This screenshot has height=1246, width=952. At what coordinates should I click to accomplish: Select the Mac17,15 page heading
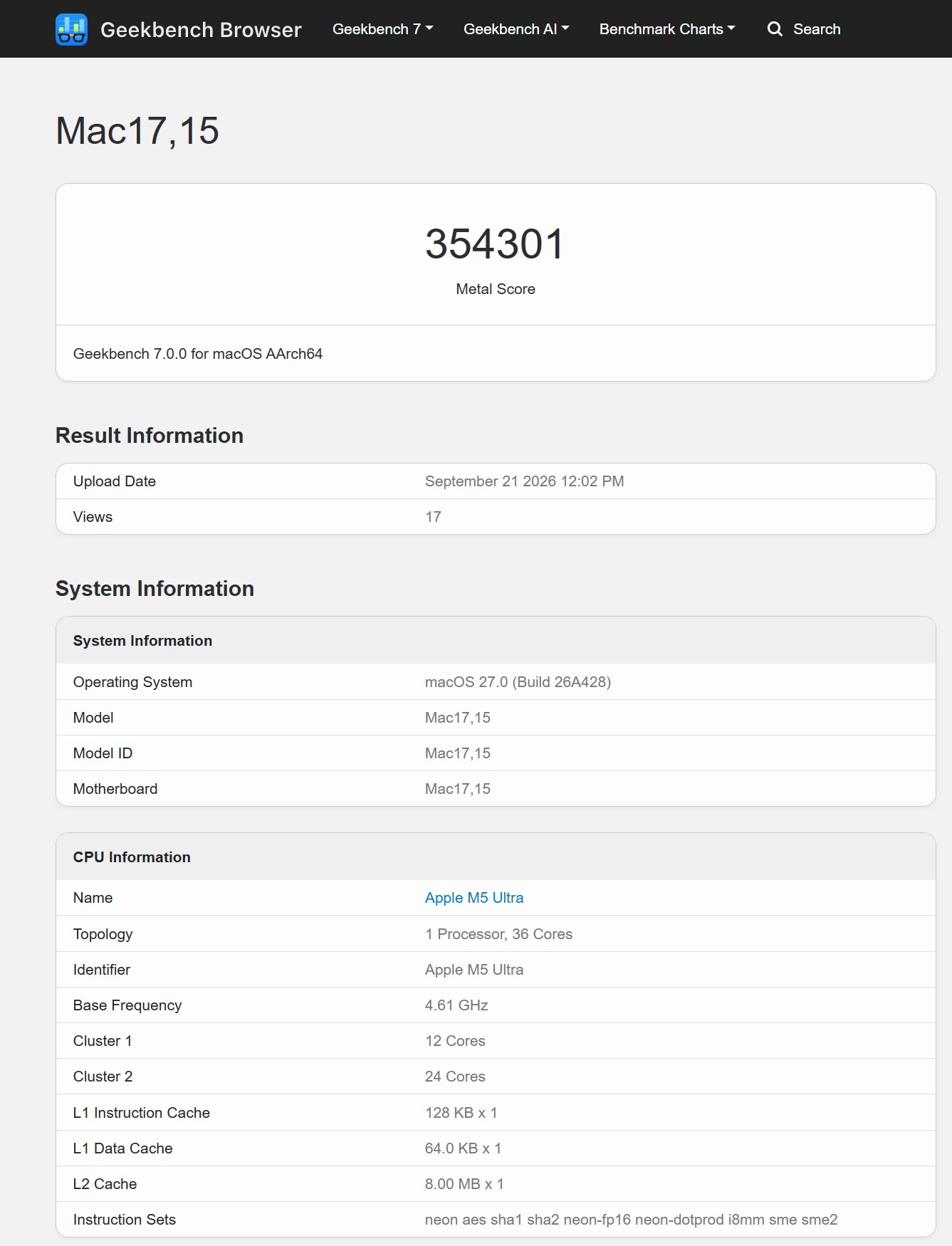[137, 131]
